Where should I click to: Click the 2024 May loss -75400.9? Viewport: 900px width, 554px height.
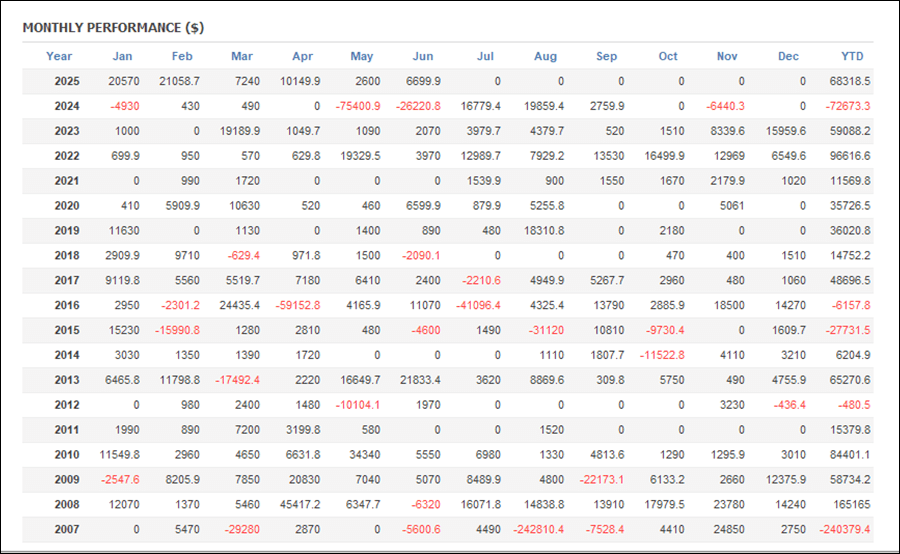358,106
